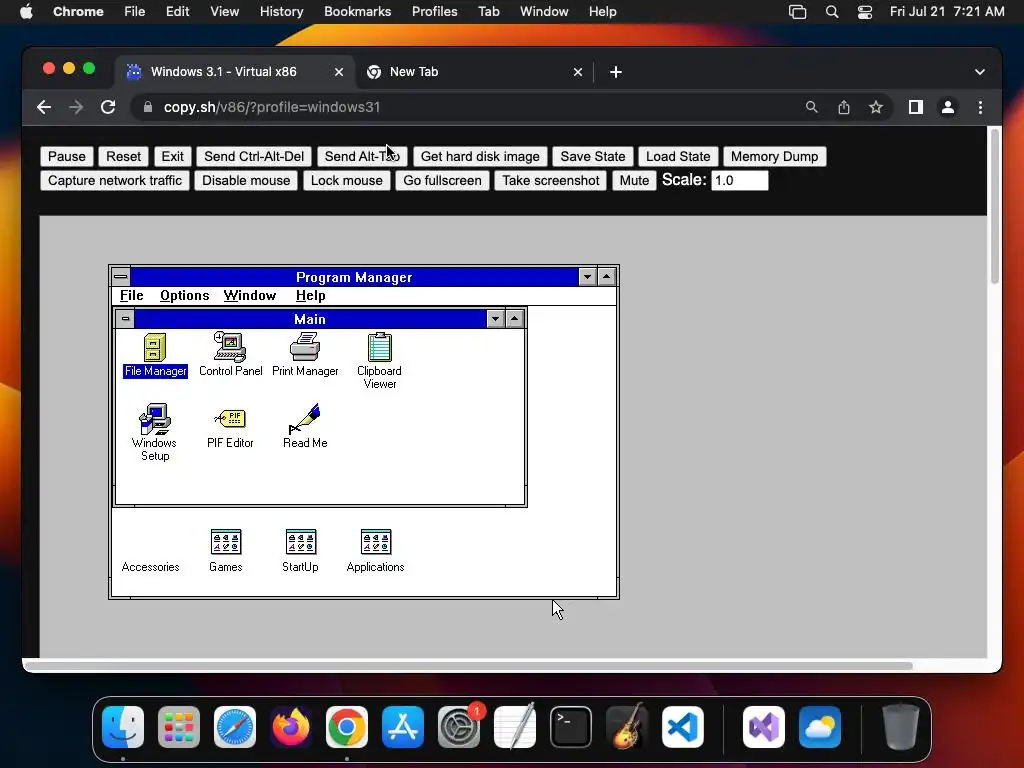The image size is (1024, 768).
Task: Open Terminal from the Dock
Action: click(571, 727)
